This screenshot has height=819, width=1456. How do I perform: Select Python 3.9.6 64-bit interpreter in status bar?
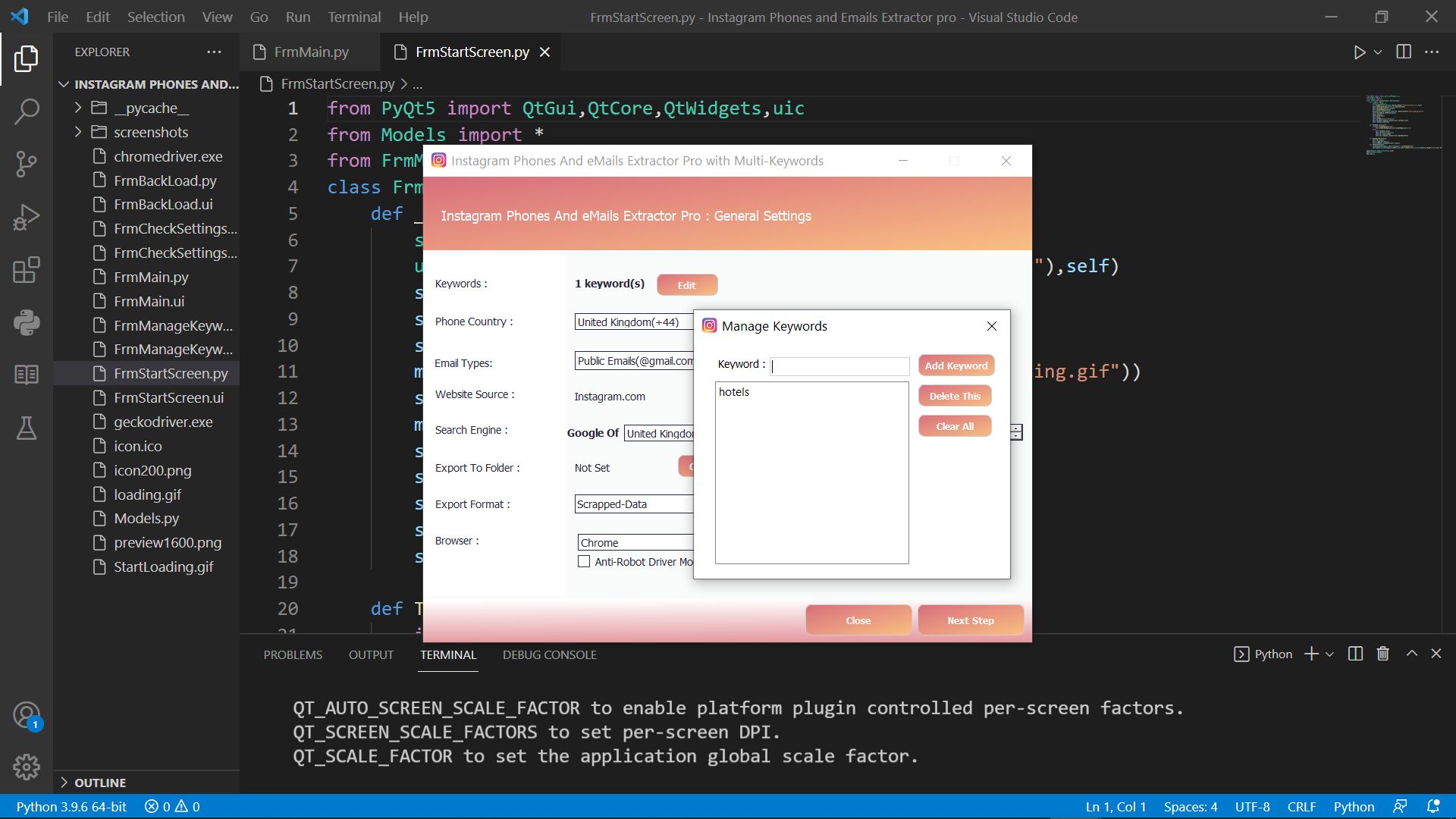[71, 807]
